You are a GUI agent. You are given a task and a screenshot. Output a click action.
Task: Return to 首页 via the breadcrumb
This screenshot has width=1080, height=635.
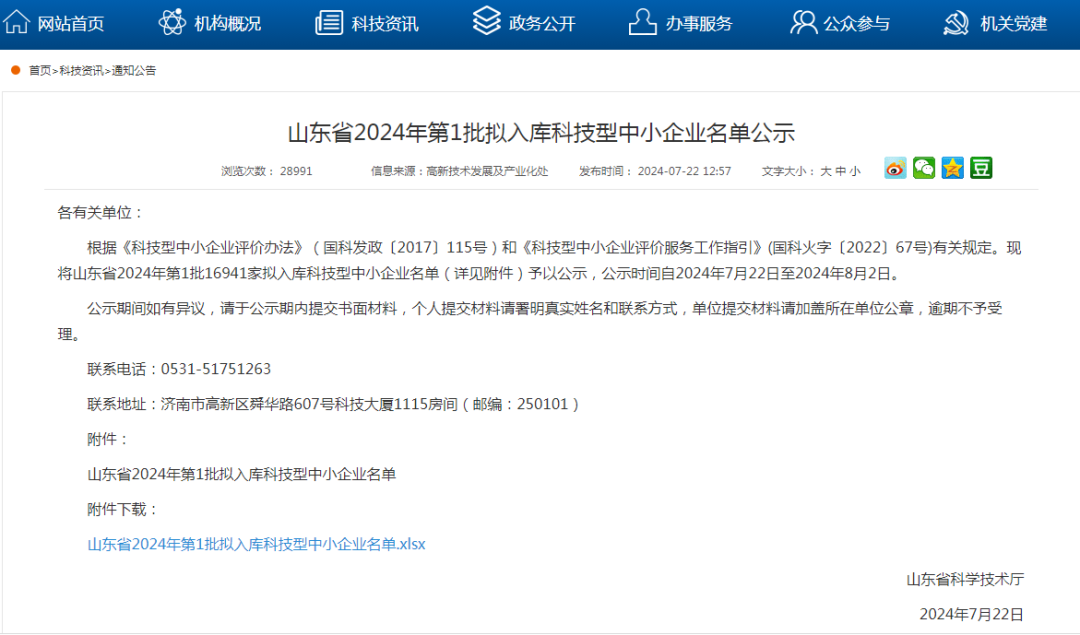point(39,70)
